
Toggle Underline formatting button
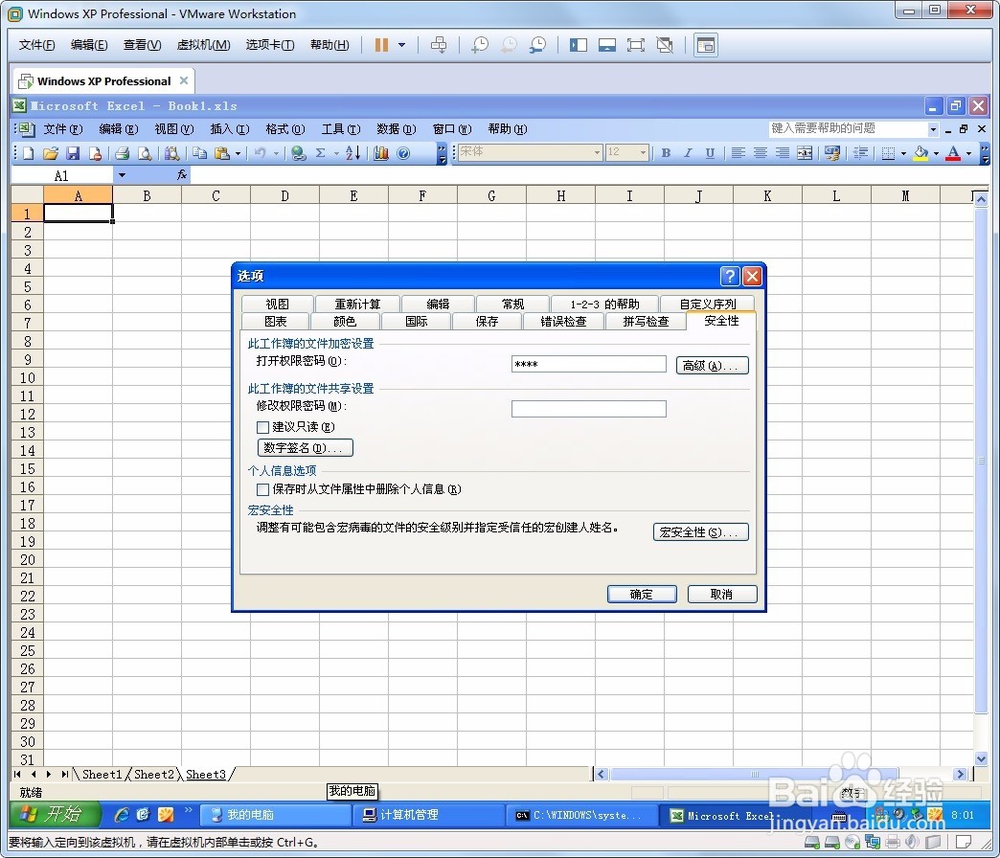(710, 153)
